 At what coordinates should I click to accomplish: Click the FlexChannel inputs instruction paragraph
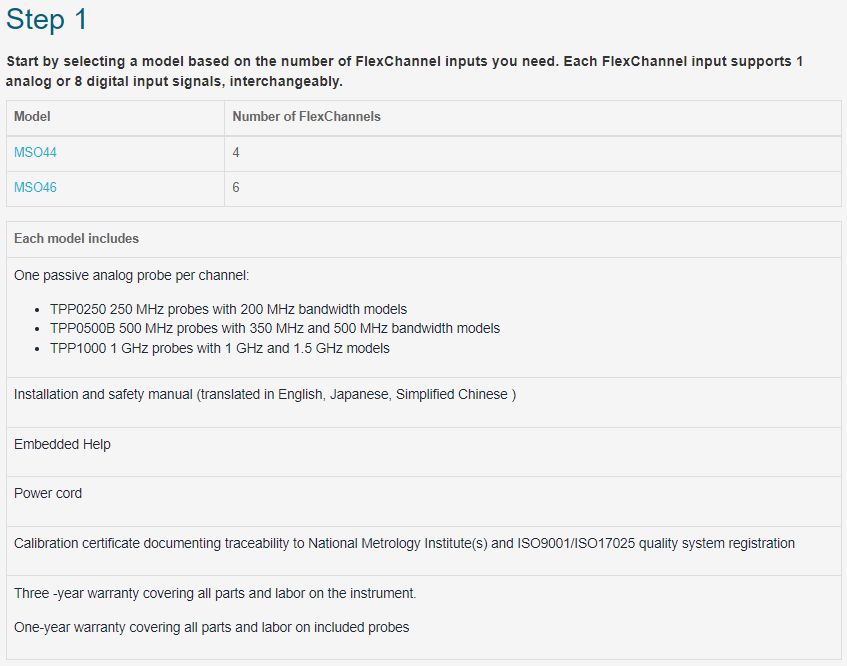point(404,71)
